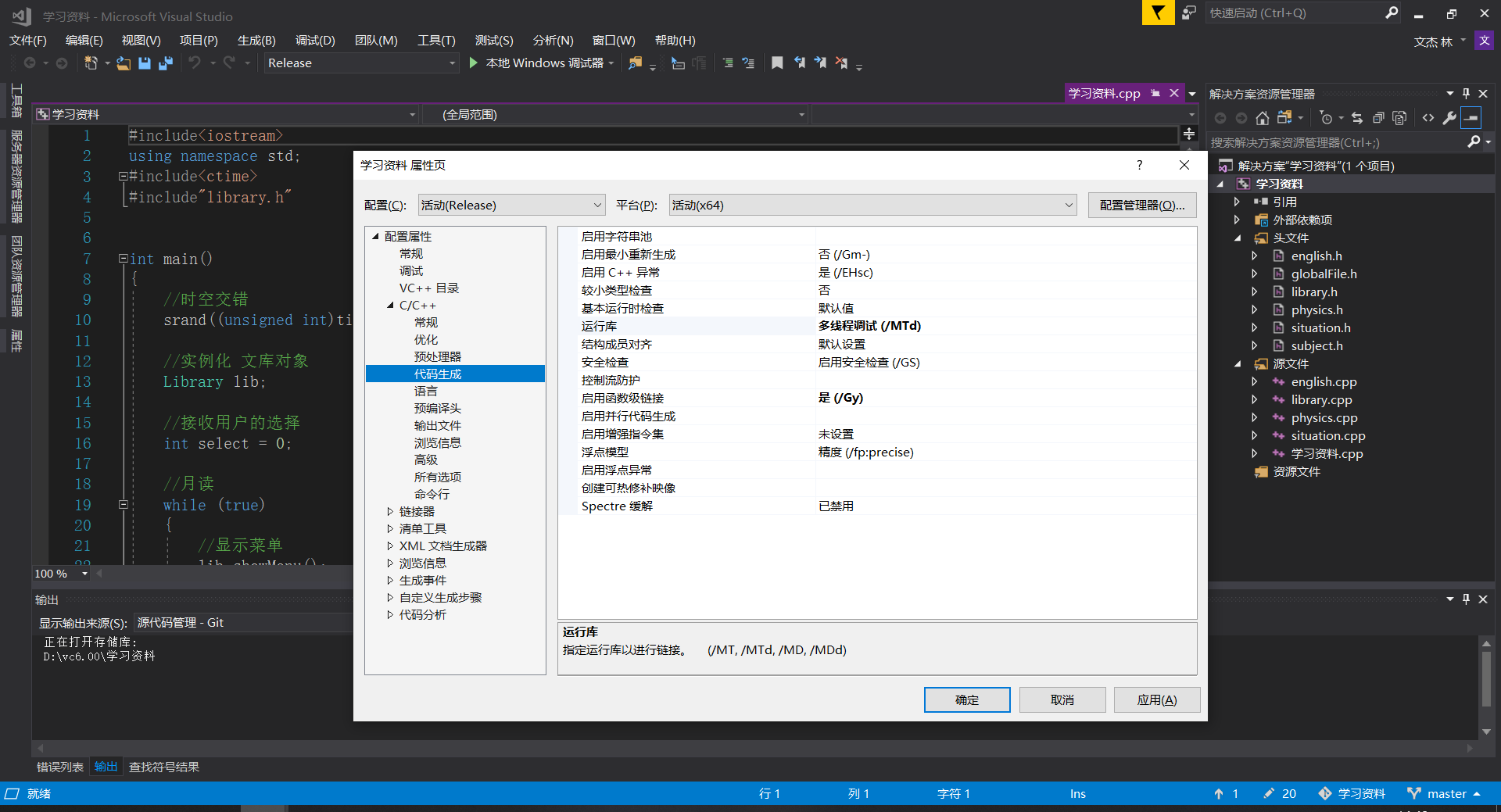
Task: Open the 100% zoom level control
Action: 59,573
